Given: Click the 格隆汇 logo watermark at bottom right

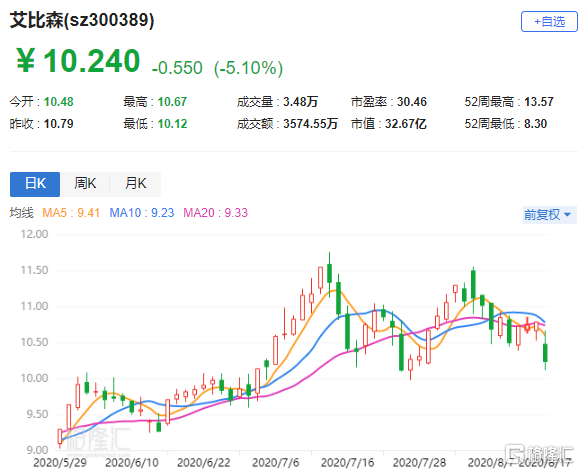Looking at the screenshot, I should pyautogui.click(x=540, y=454).
